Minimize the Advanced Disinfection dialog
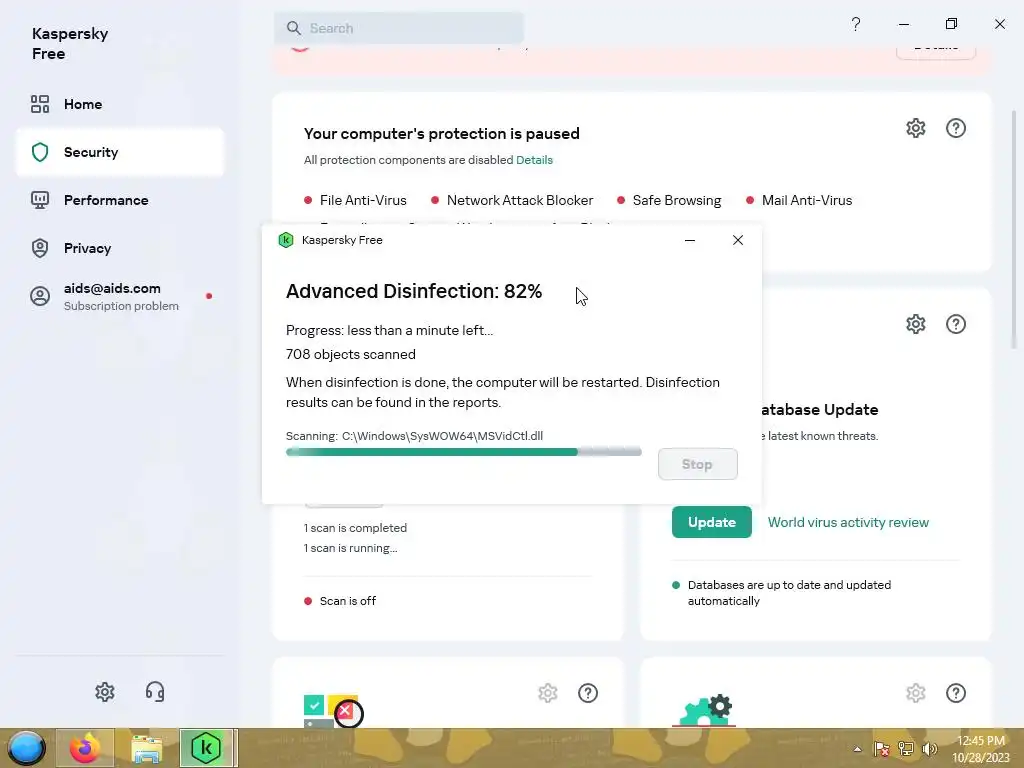 pos(690,240)
